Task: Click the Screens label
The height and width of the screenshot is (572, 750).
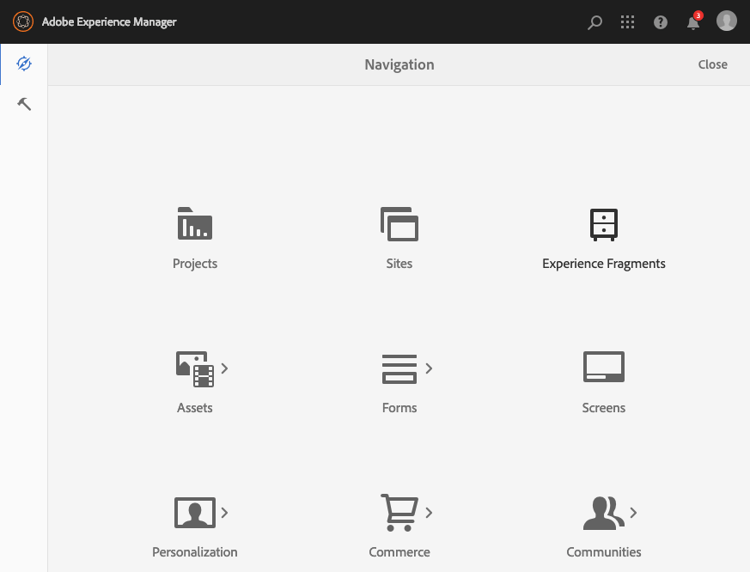Action: point(604,408)
